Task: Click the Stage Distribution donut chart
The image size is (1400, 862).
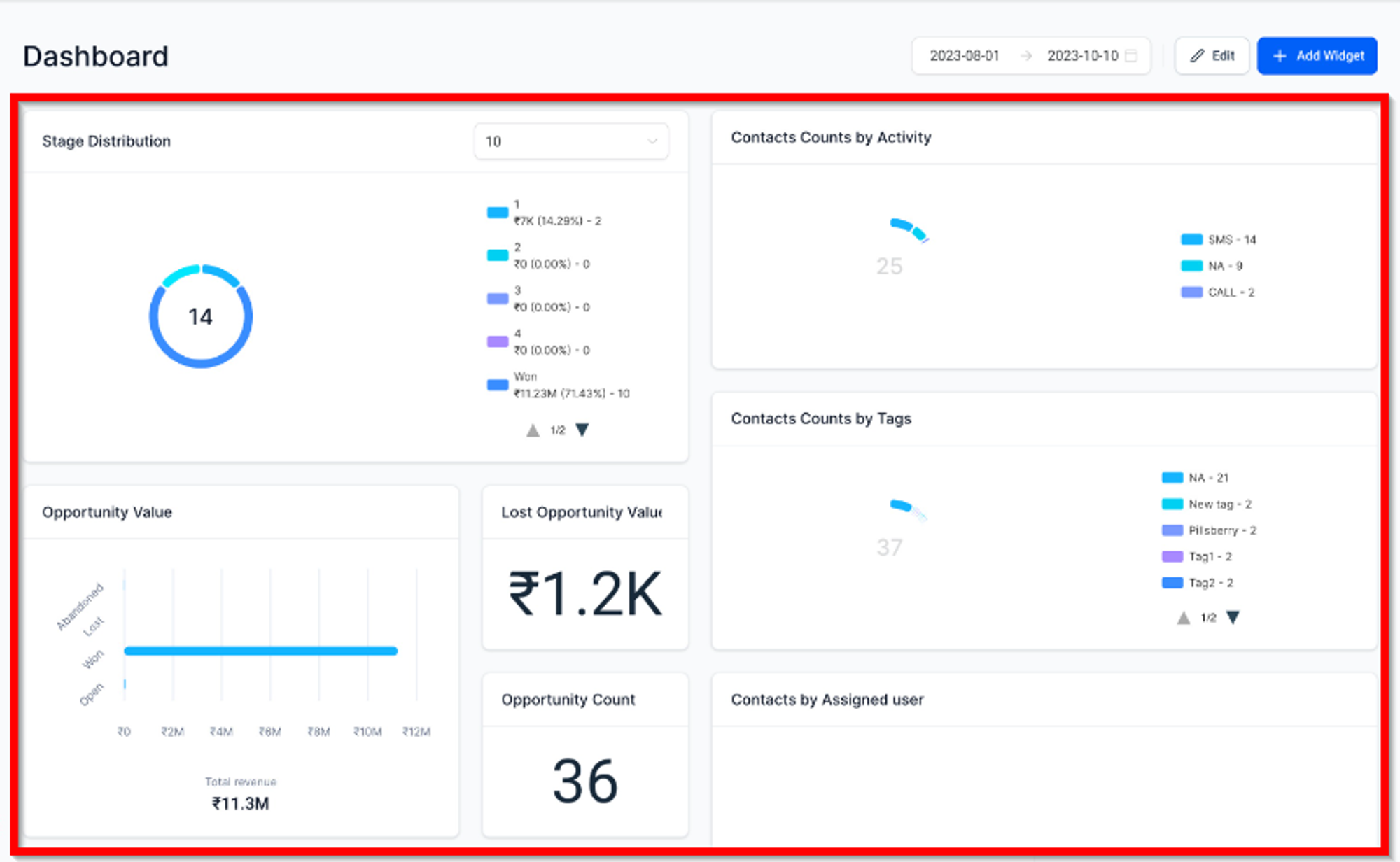Action: (201, 316)
